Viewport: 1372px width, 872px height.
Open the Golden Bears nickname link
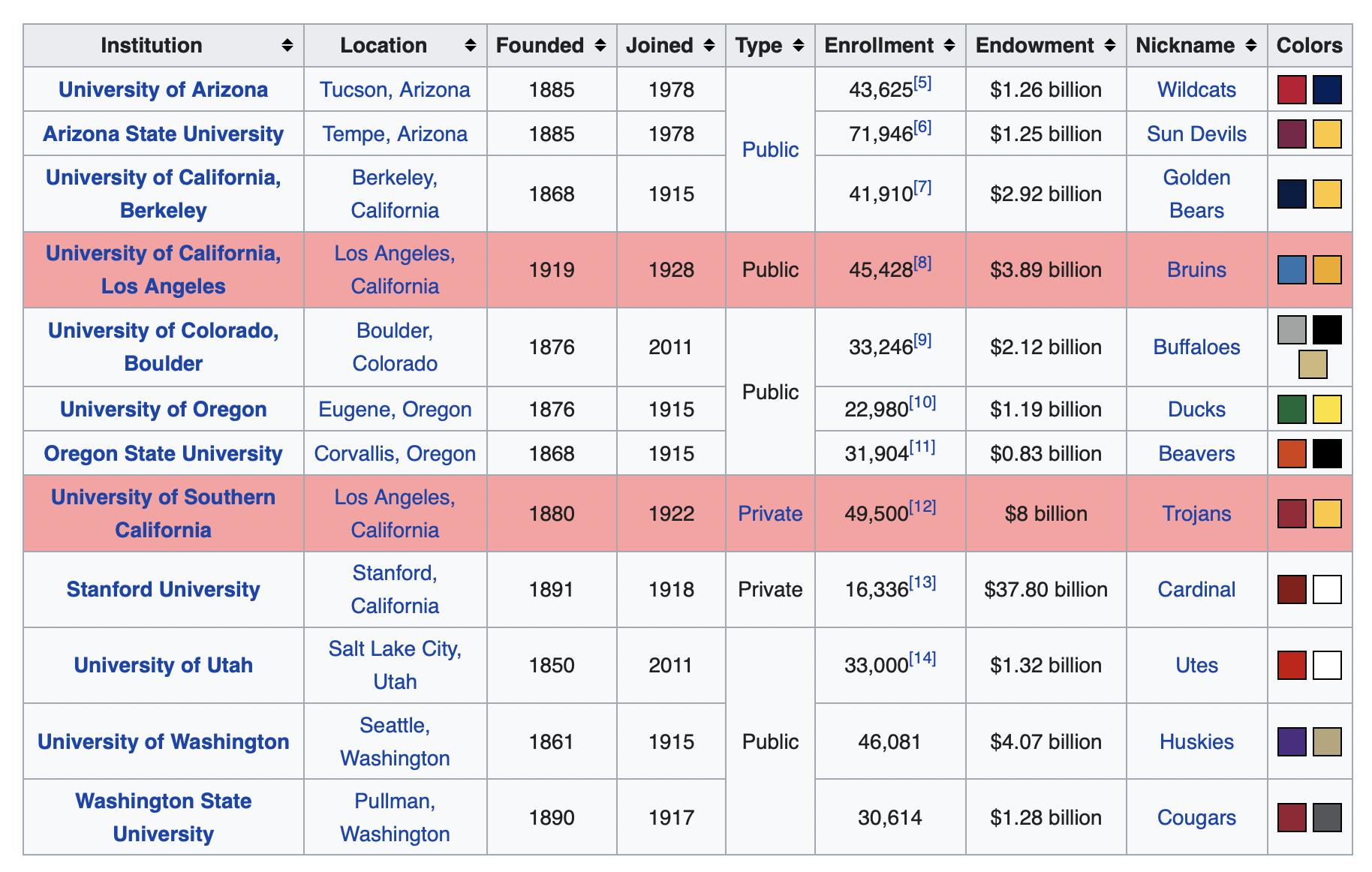(1196, 194)
